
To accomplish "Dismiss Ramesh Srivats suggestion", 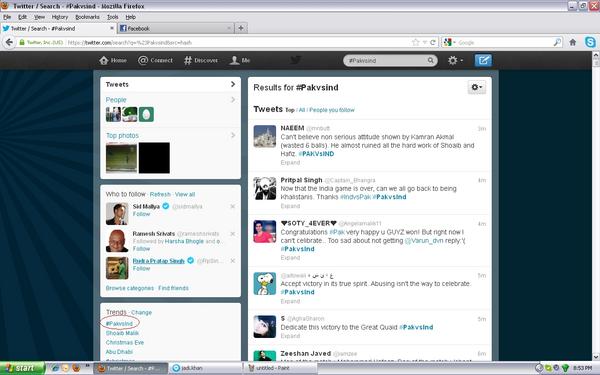I will [232, 234].
